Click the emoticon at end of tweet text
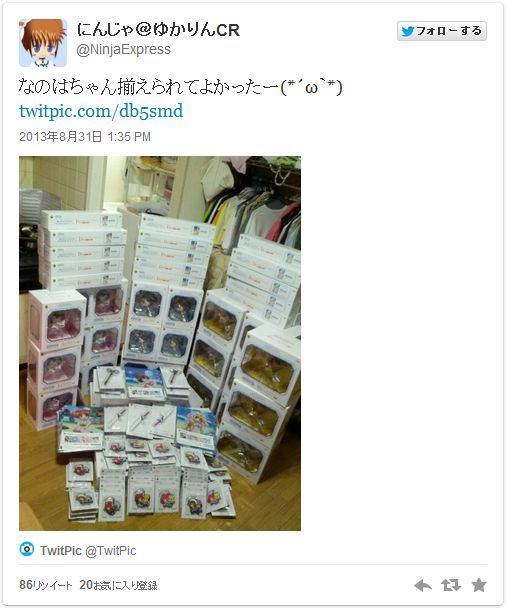Viewport: 506px width, 608px height. (311, 87)
